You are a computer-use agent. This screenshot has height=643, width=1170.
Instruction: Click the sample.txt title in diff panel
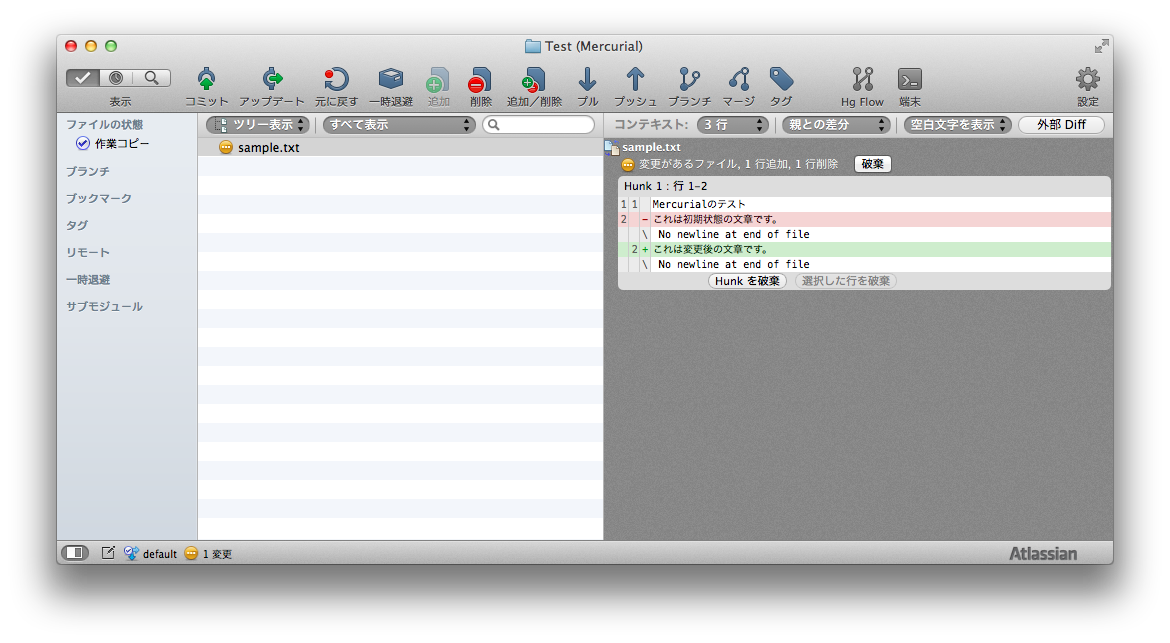coord(651,148)
